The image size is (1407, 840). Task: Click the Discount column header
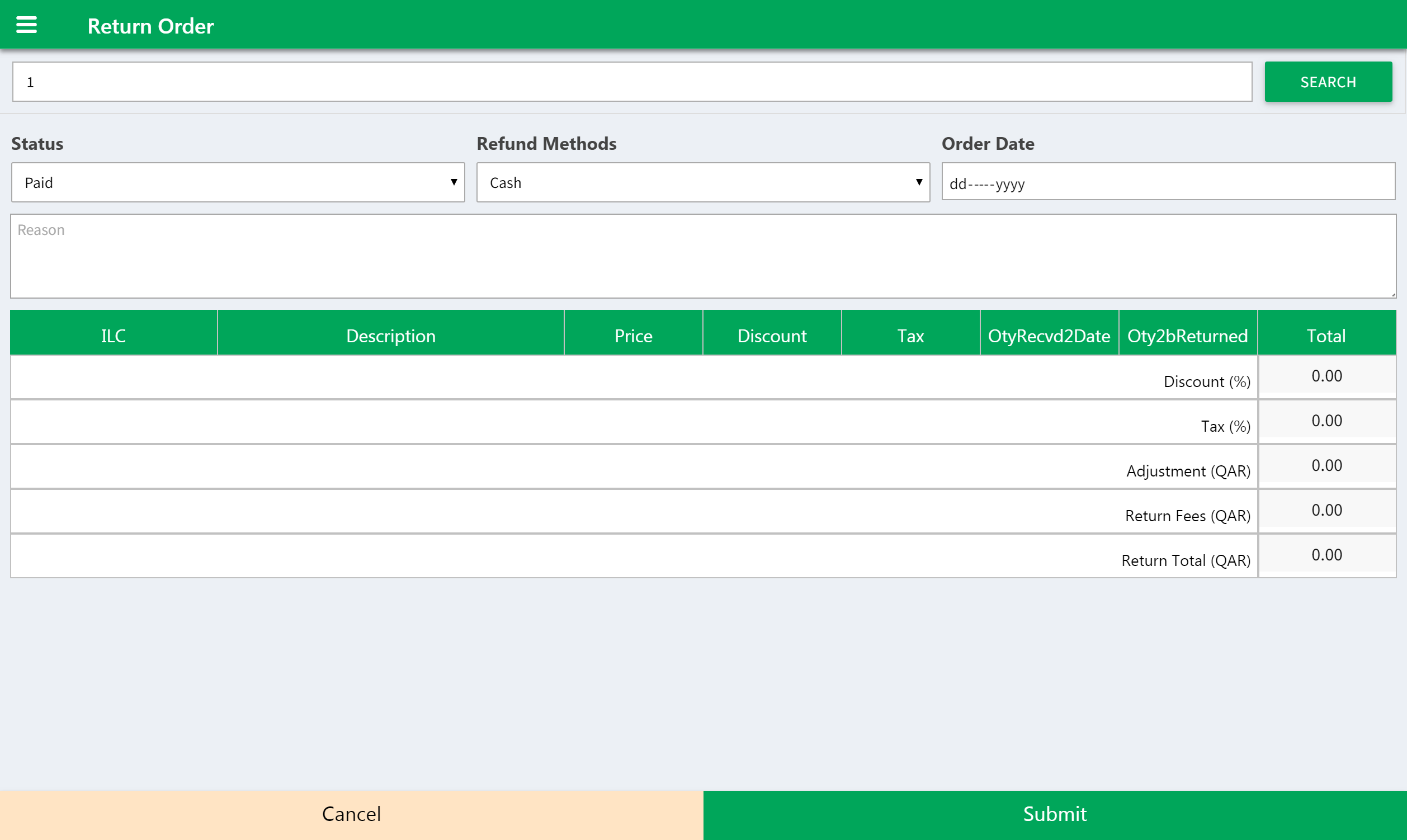click(x=773, y=335)
